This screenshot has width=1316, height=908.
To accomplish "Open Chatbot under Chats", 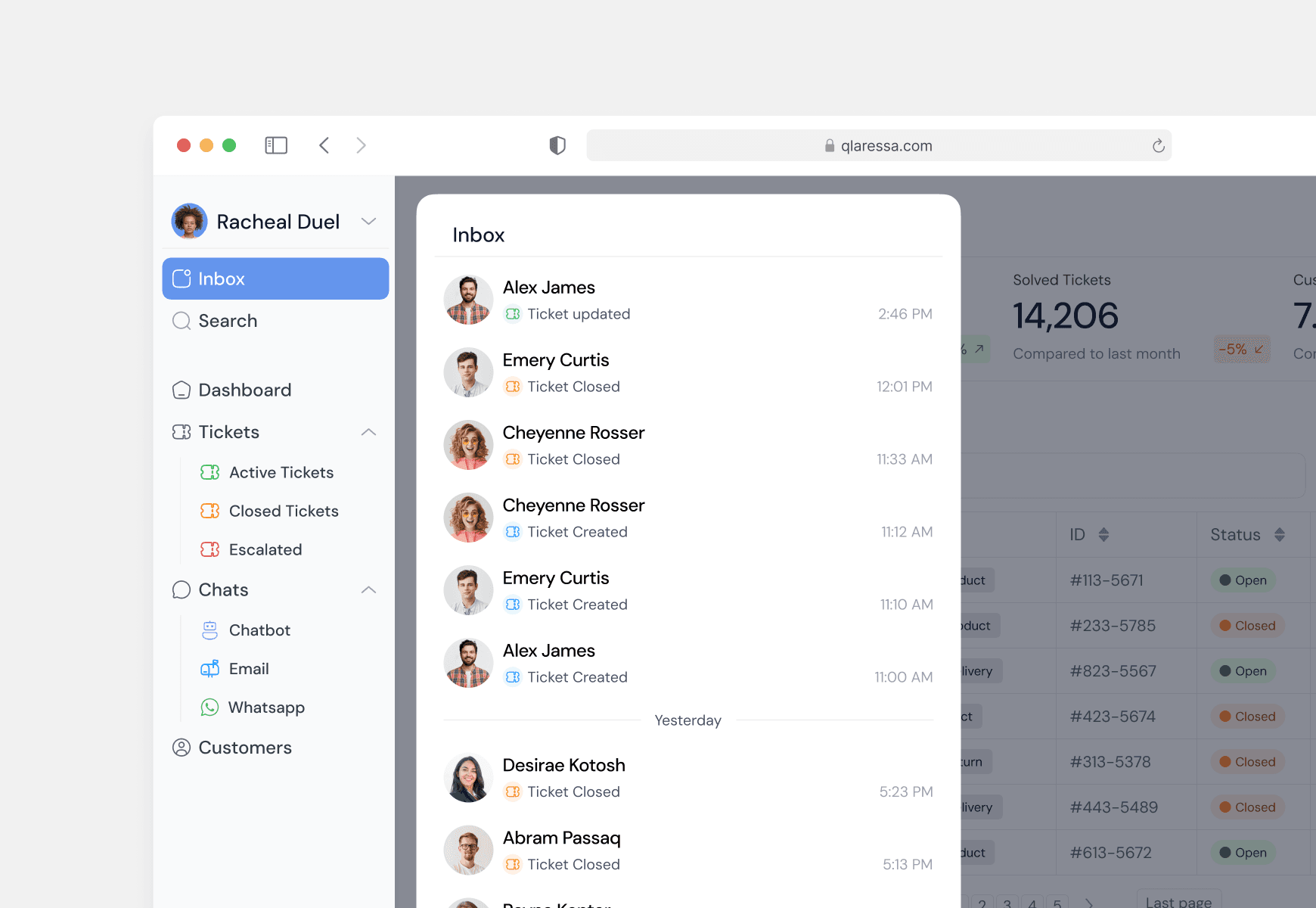I will click(x=259, y=630).
